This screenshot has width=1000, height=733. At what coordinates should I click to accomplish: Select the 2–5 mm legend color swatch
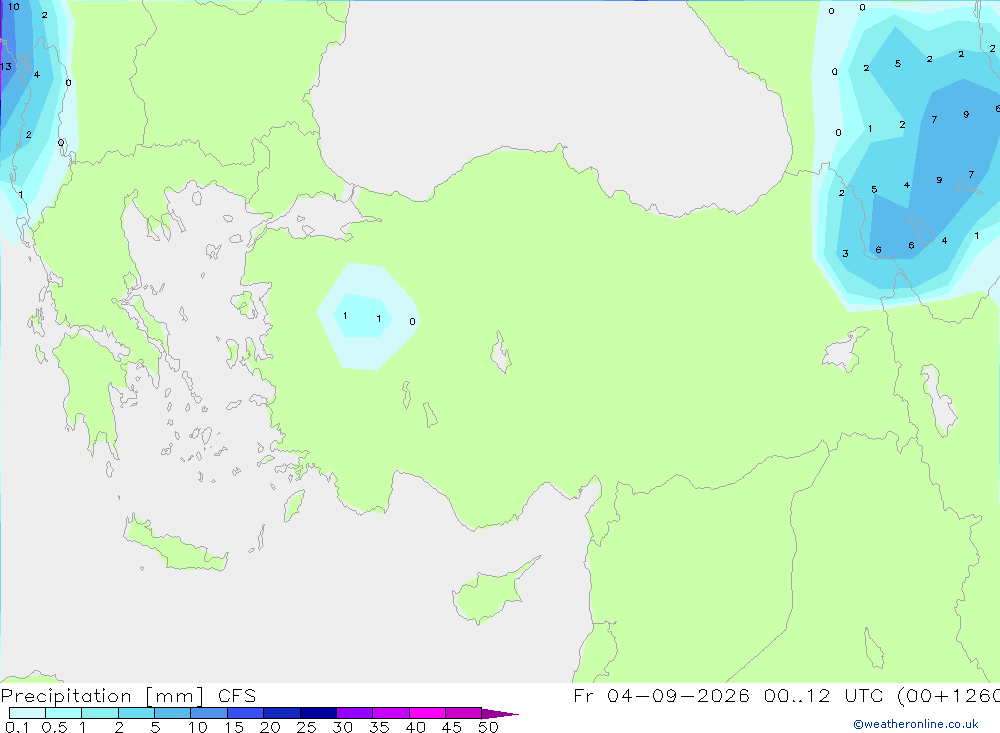pyautogui.click(x=136, y=713)
